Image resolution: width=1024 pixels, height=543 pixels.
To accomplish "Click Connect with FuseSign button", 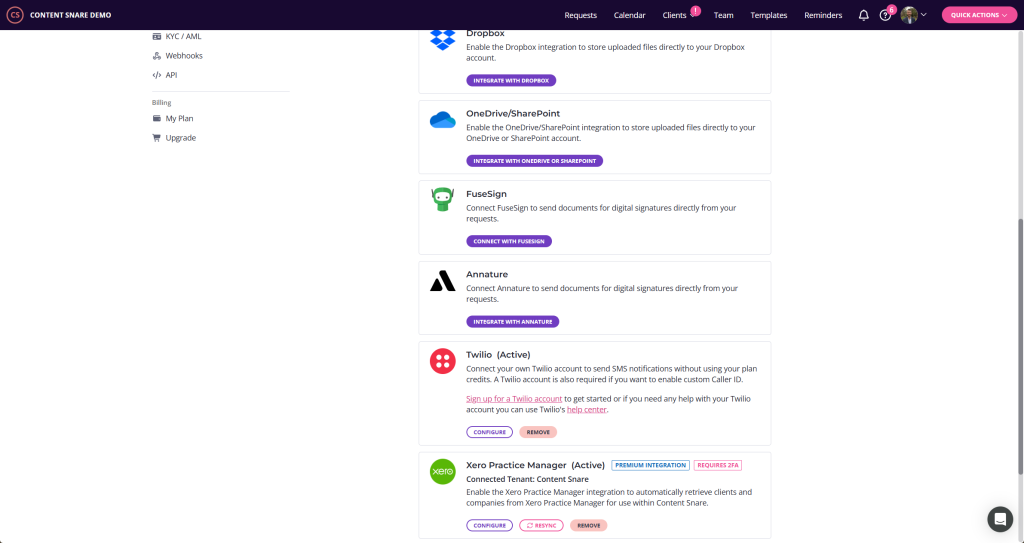I will click(509, 241).
